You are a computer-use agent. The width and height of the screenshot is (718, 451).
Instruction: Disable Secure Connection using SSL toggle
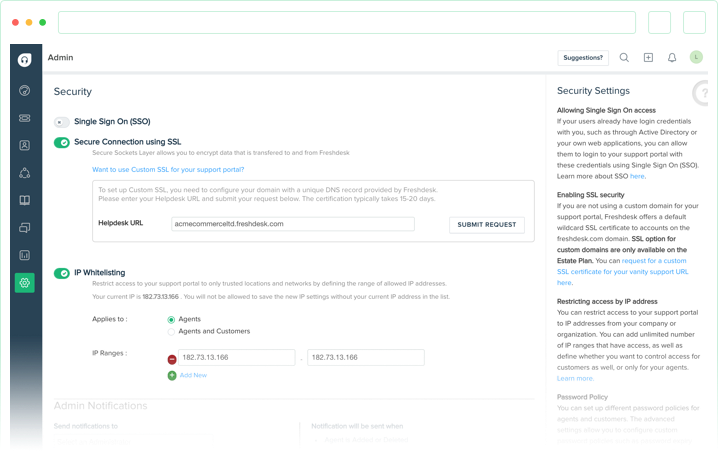point(62,143)
